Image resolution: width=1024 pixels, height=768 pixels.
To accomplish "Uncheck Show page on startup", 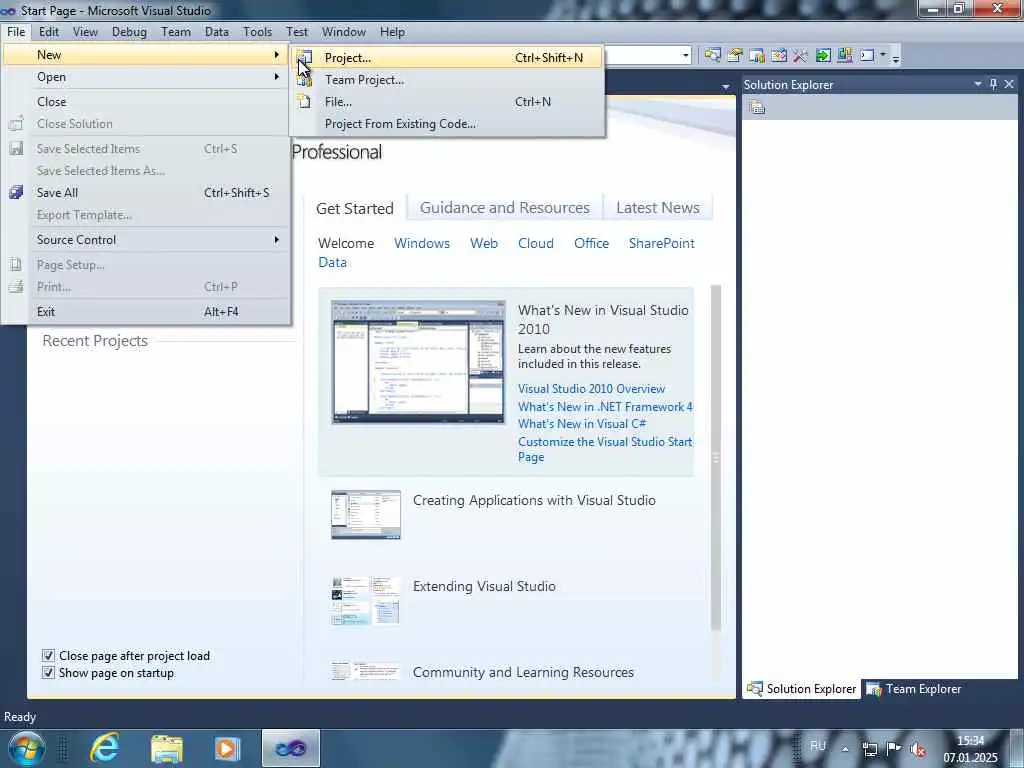I will 48,673.
